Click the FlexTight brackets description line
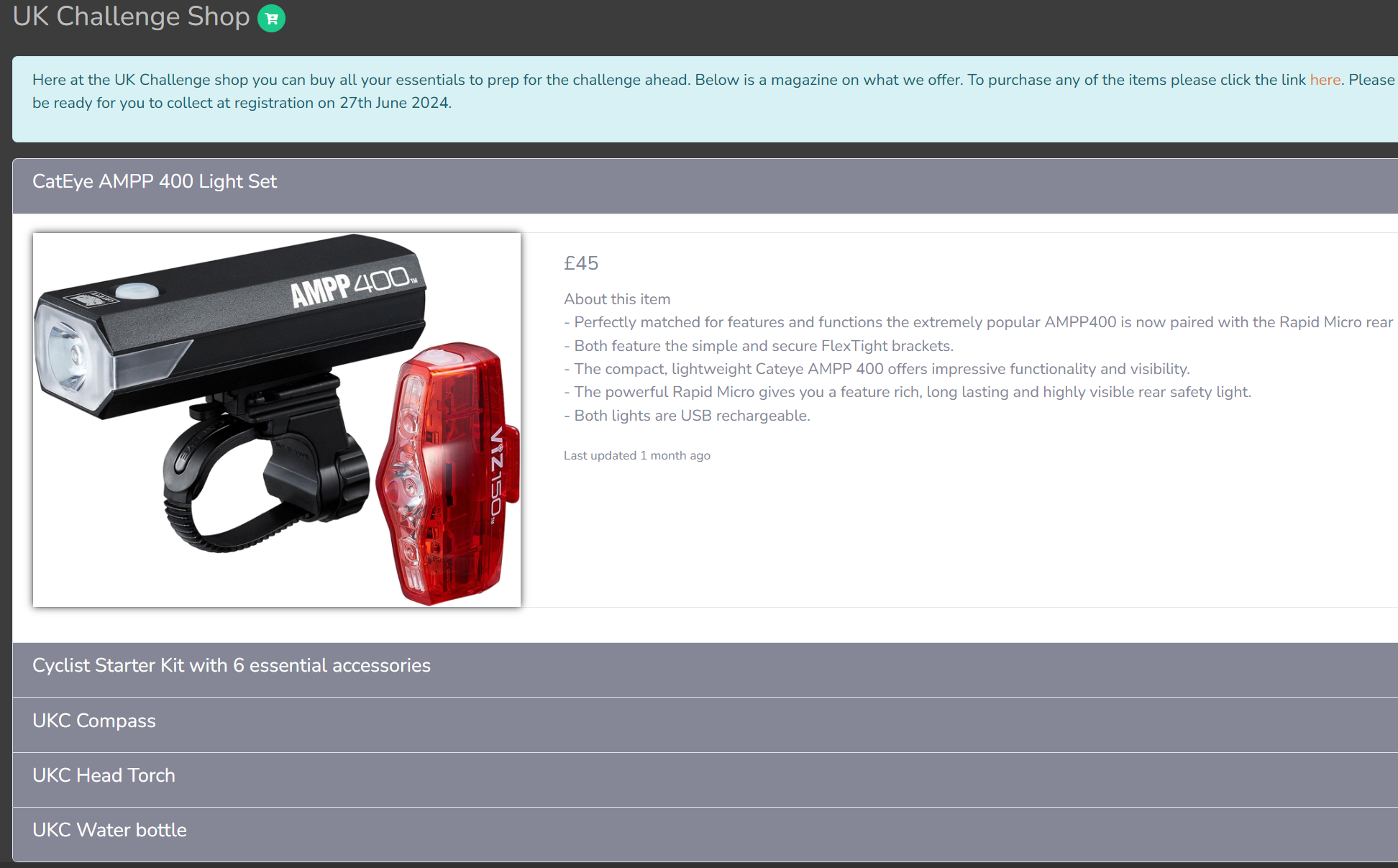 [759, 346]
